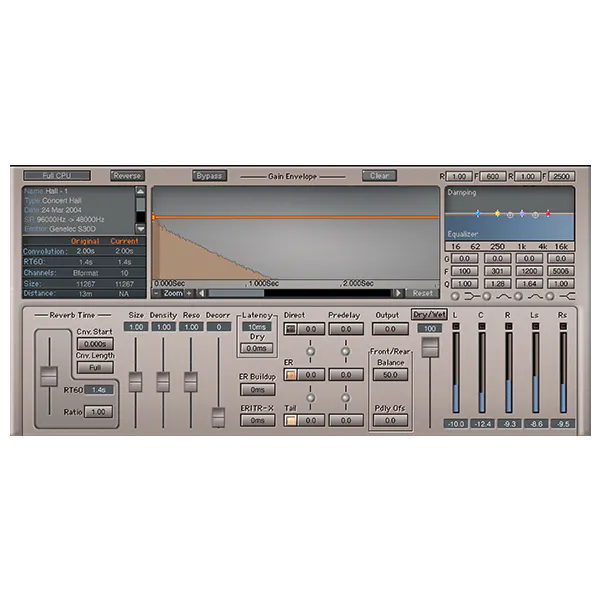Click the Clear gain envelope button
This screenshot has width=600, height=600.
coord(379,176)
